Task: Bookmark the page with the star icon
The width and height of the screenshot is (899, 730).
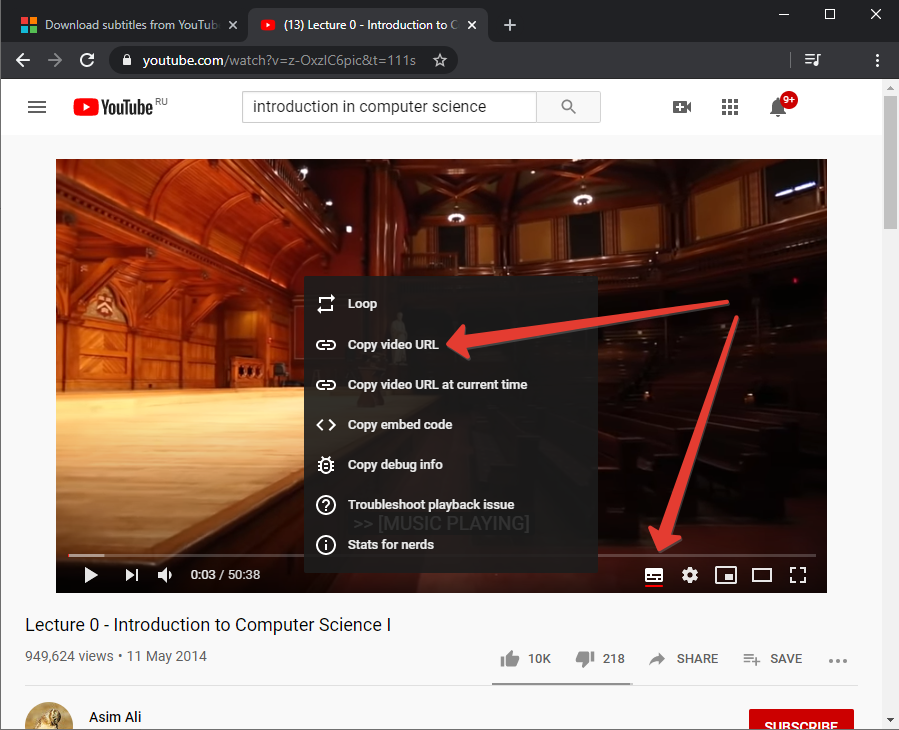Action: [x=439, y=60]
